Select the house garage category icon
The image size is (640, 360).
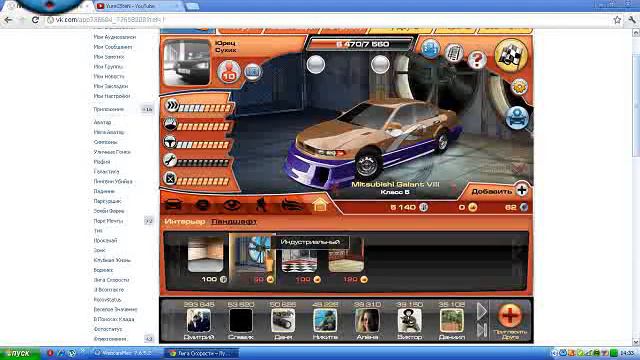coord(320,204)
